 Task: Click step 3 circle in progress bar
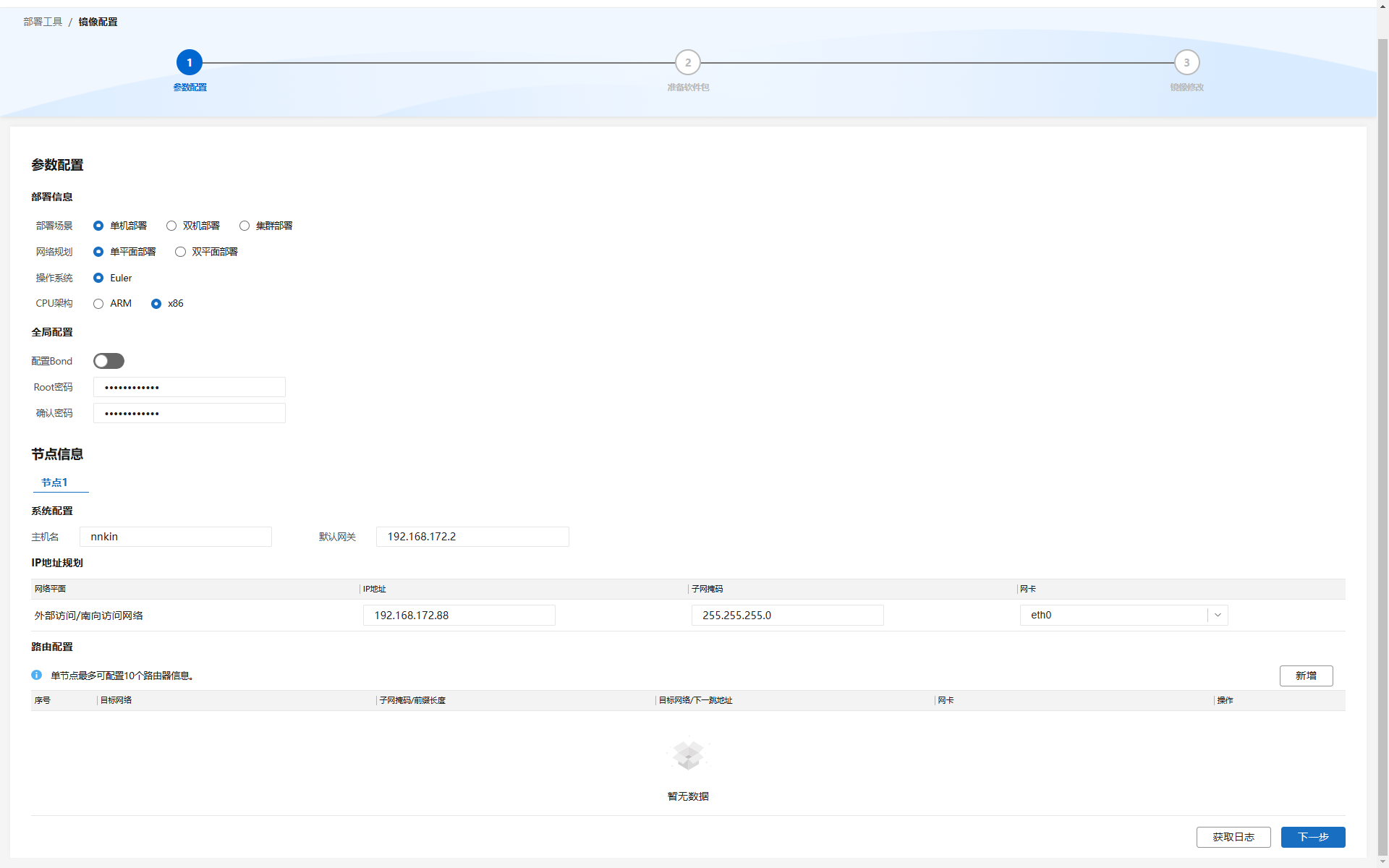[1186, 63]
